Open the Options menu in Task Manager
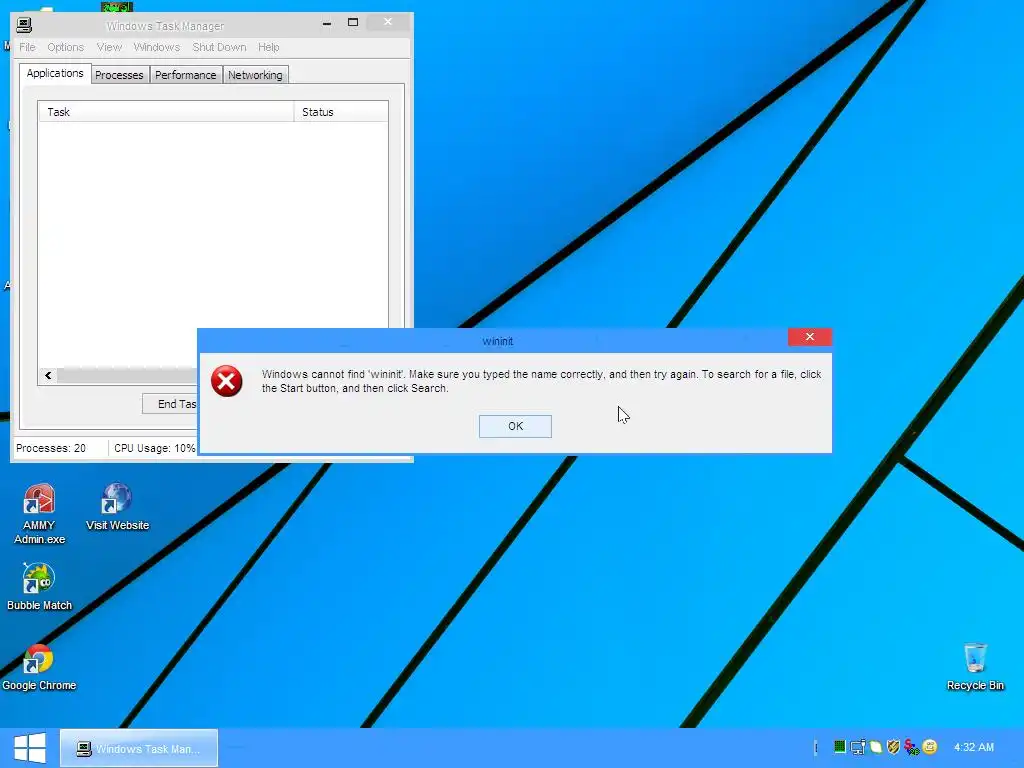The image size is (1024, 768). (65, 47)
